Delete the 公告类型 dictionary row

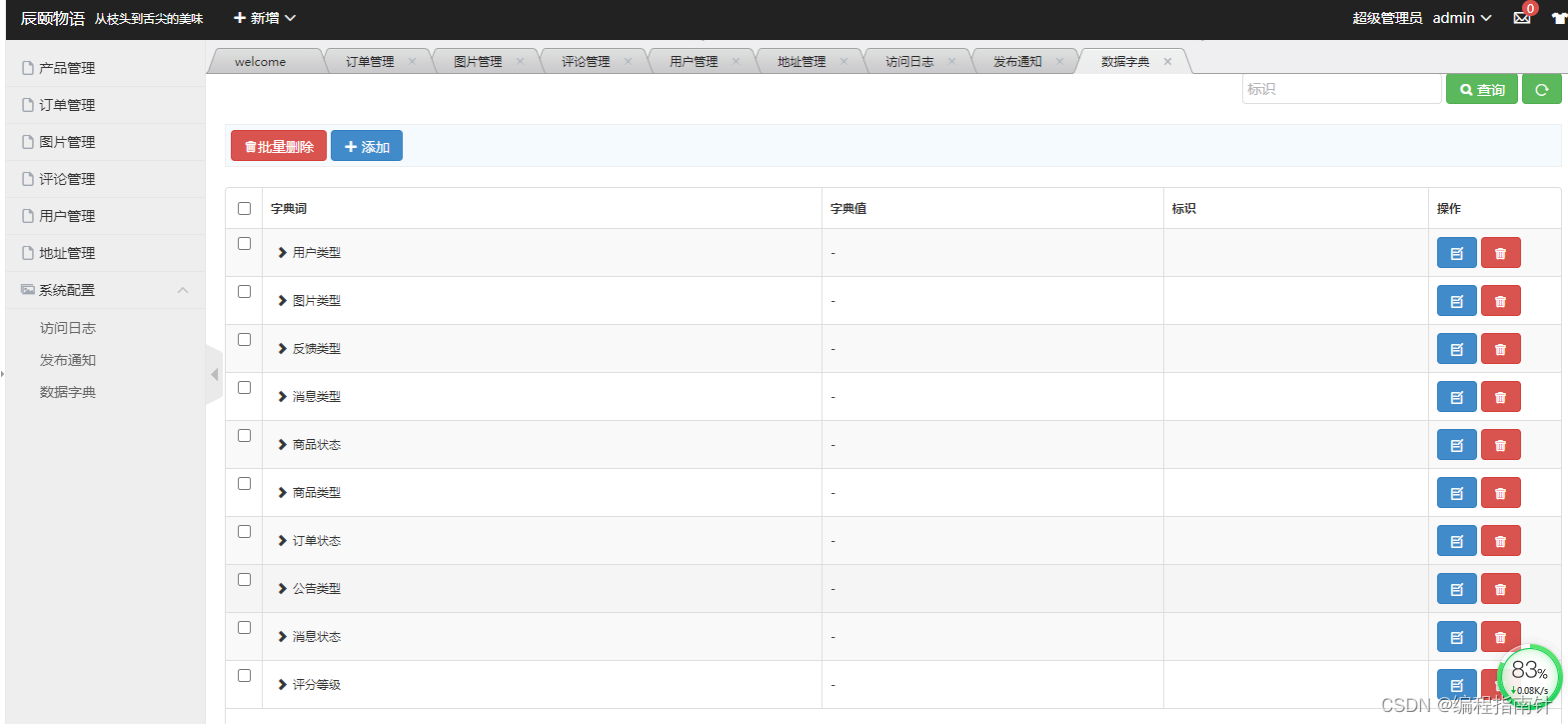tap(1500, 589)
